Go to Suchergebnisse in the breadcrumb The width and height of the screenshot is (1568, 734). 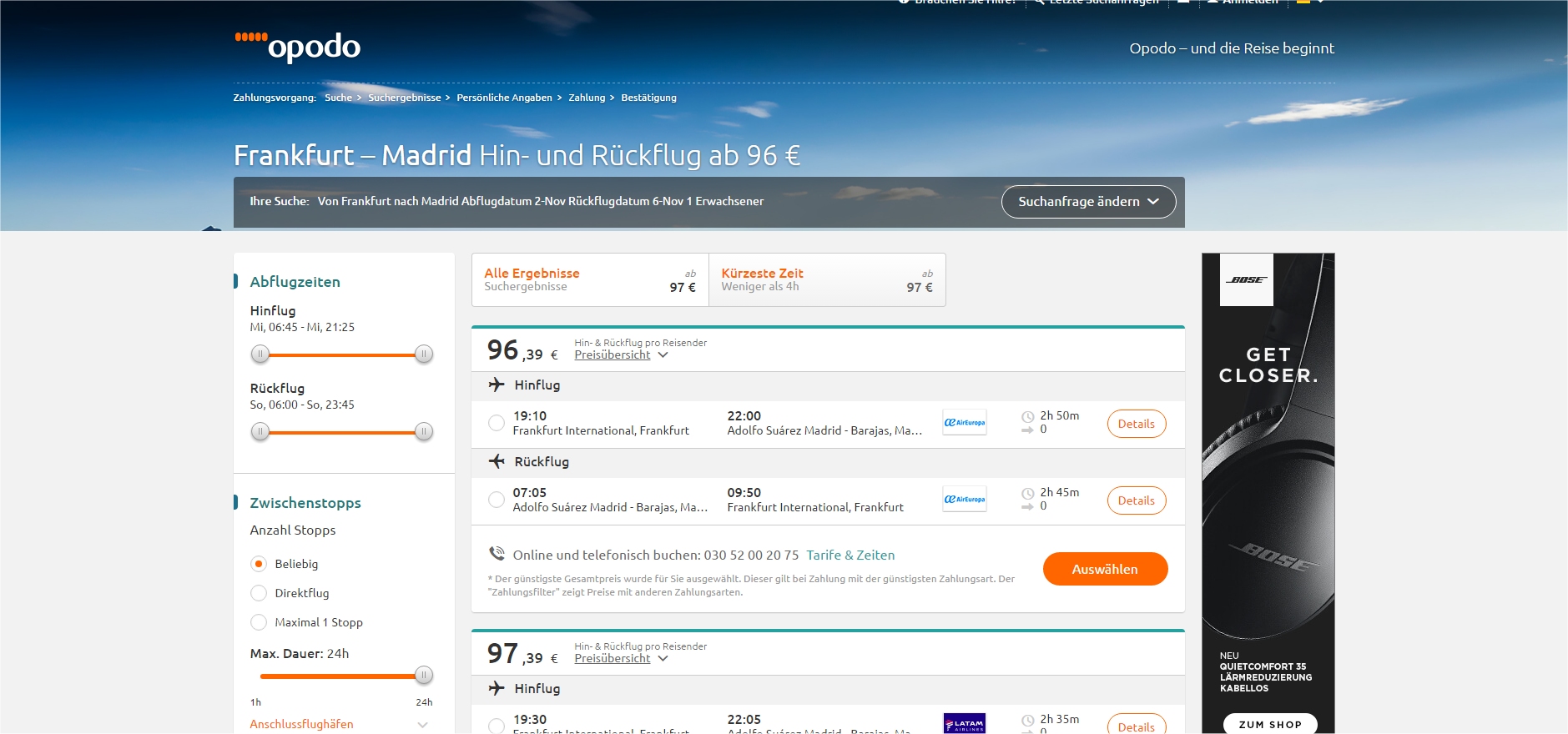click(404, 98)
